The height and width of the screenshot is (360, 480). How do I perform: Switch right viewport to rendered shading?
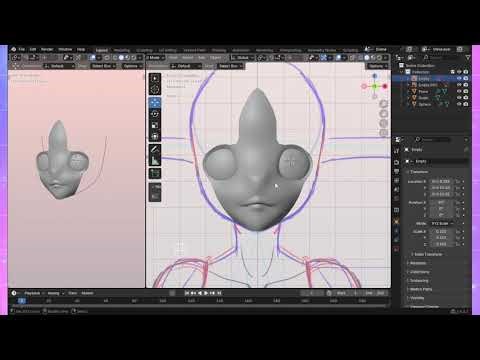[379, 58]
